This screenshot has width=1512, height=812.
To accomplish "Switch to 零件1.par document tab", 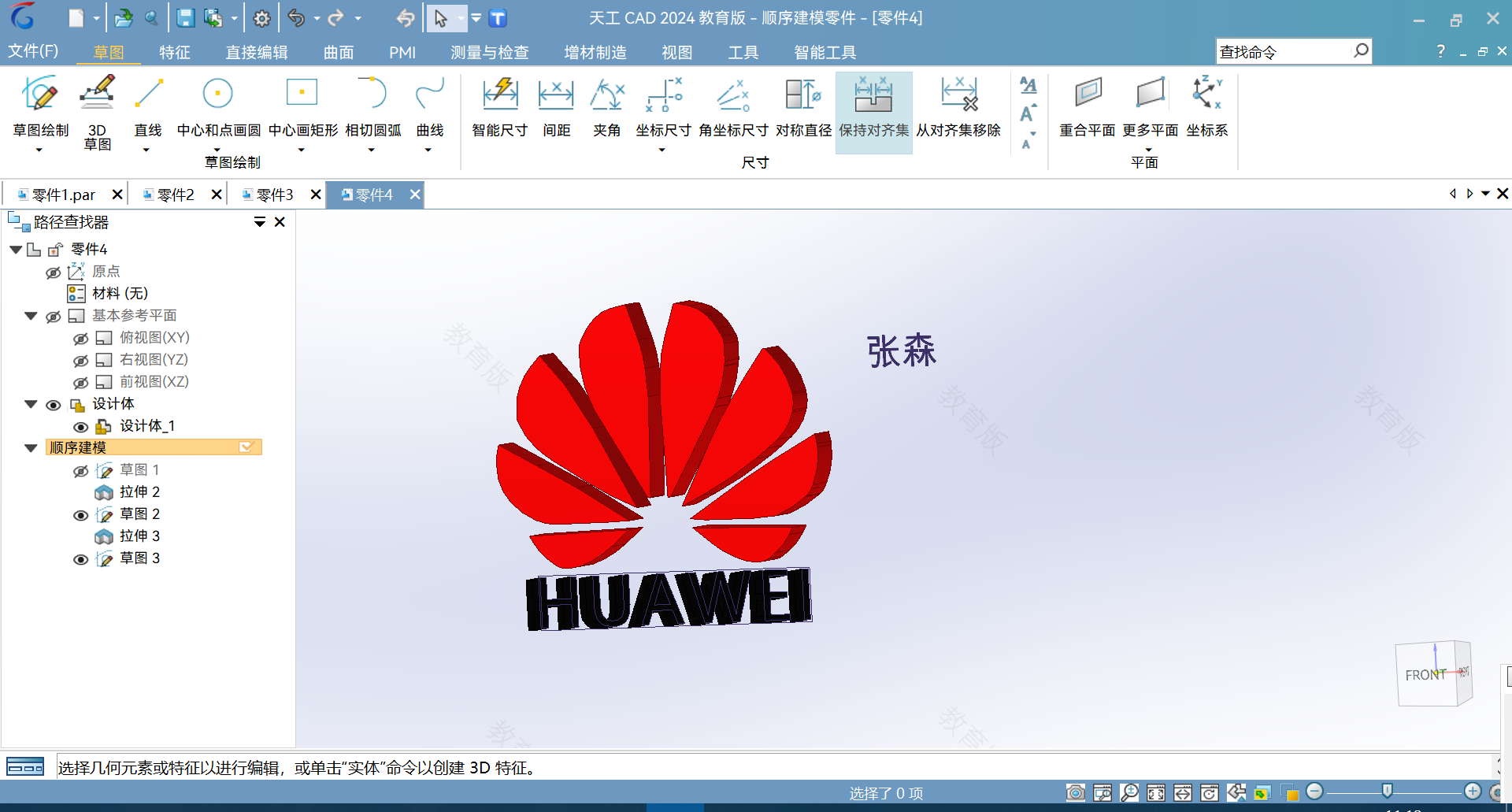I will pos(63,195).
